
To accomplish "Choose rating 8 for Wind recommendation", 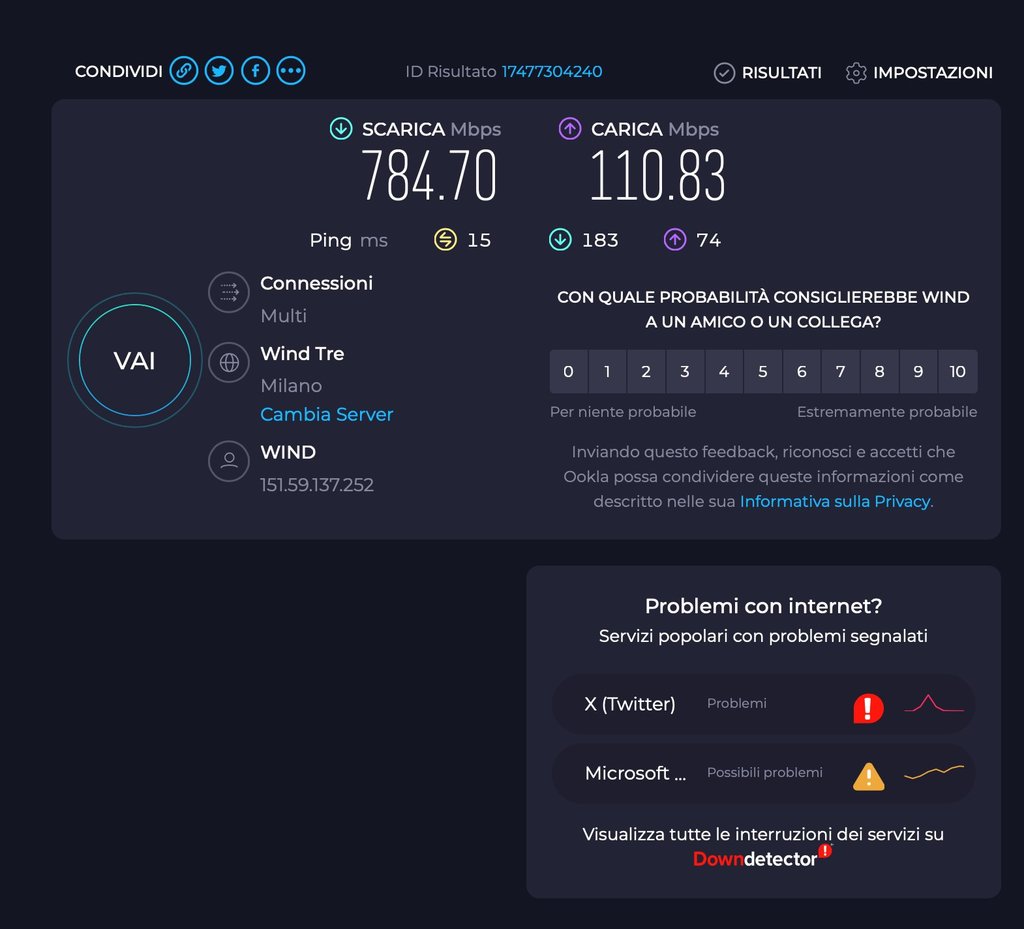I will 879,372.
